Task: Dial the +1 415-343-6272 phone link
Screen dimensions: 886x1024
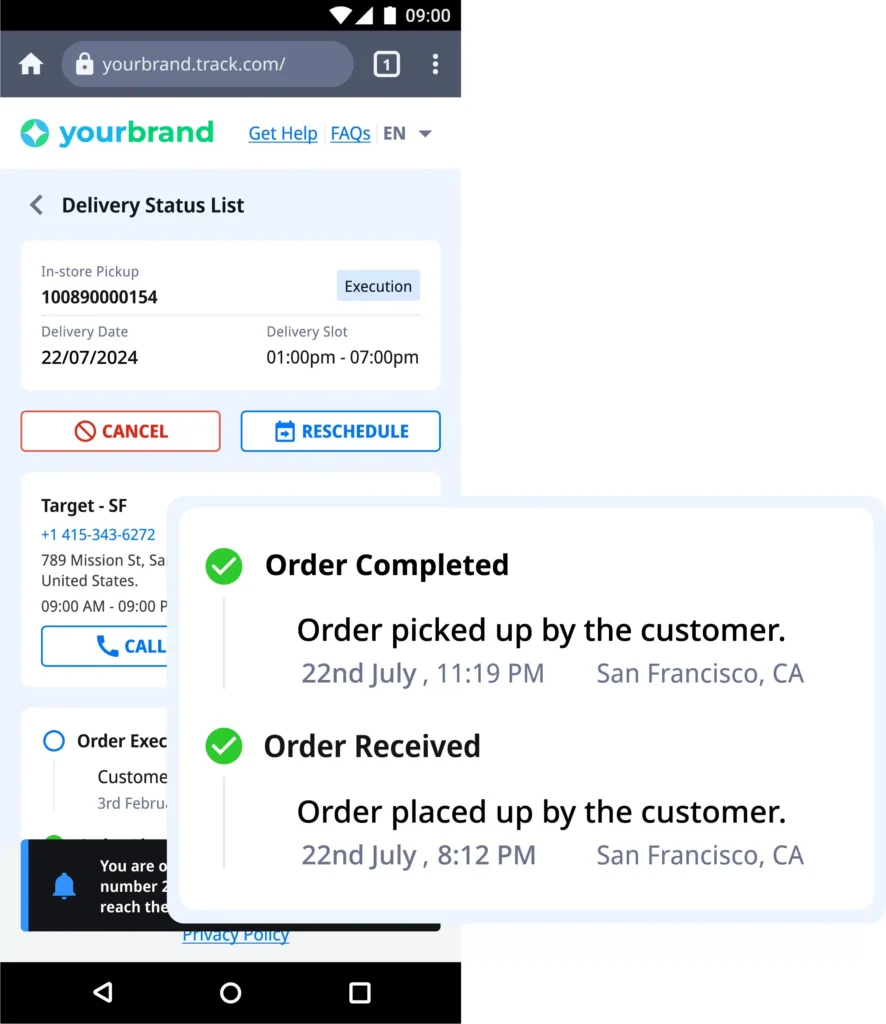Action: click(x=98, y=534)
